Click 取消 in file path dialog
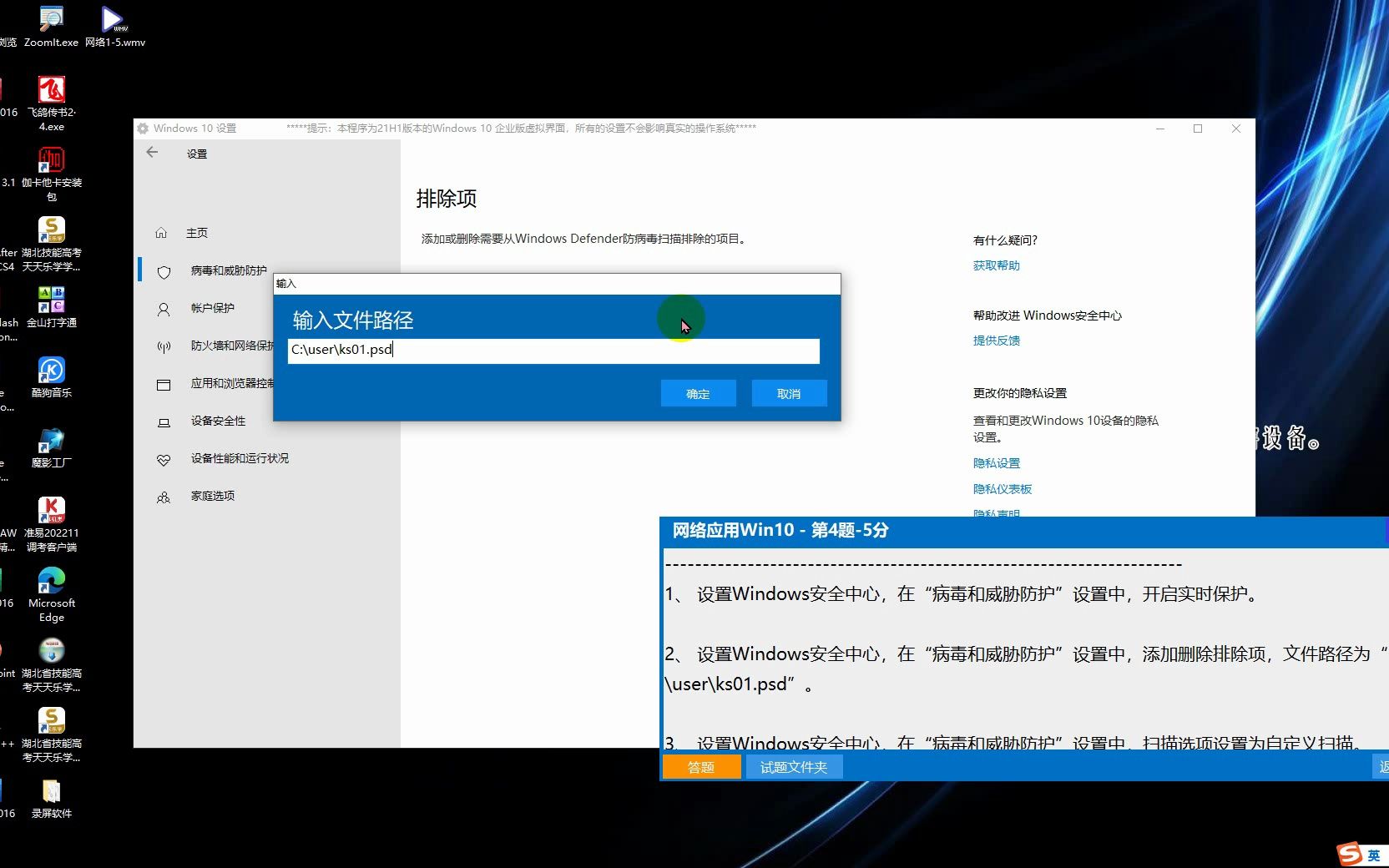The height and width of the screenshot is (868, 1389). point(789,393)
